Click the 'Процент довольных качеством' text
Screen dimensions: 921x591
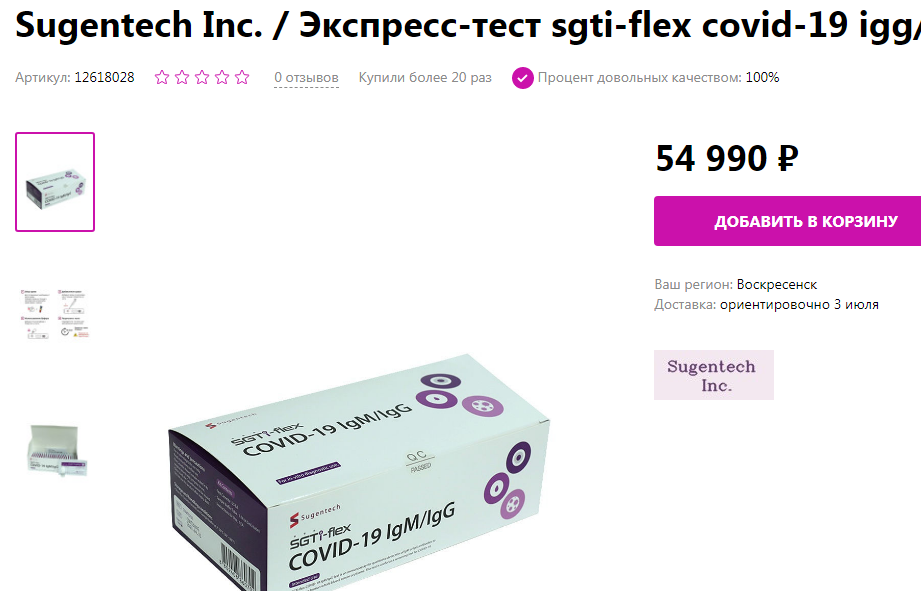639,78
